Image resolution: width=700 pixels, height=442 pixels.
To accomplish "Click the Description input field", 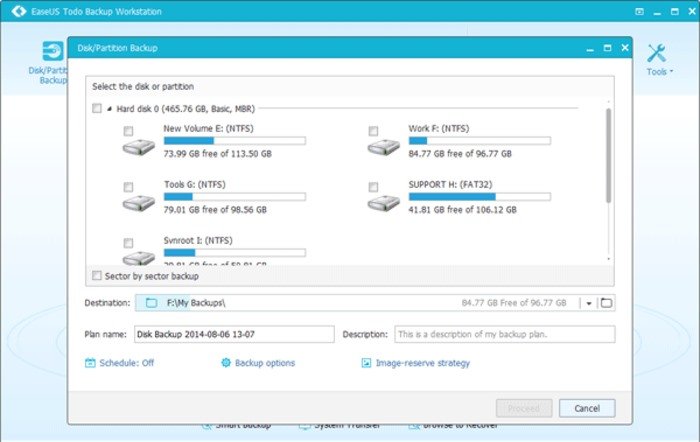I will 504,334.
